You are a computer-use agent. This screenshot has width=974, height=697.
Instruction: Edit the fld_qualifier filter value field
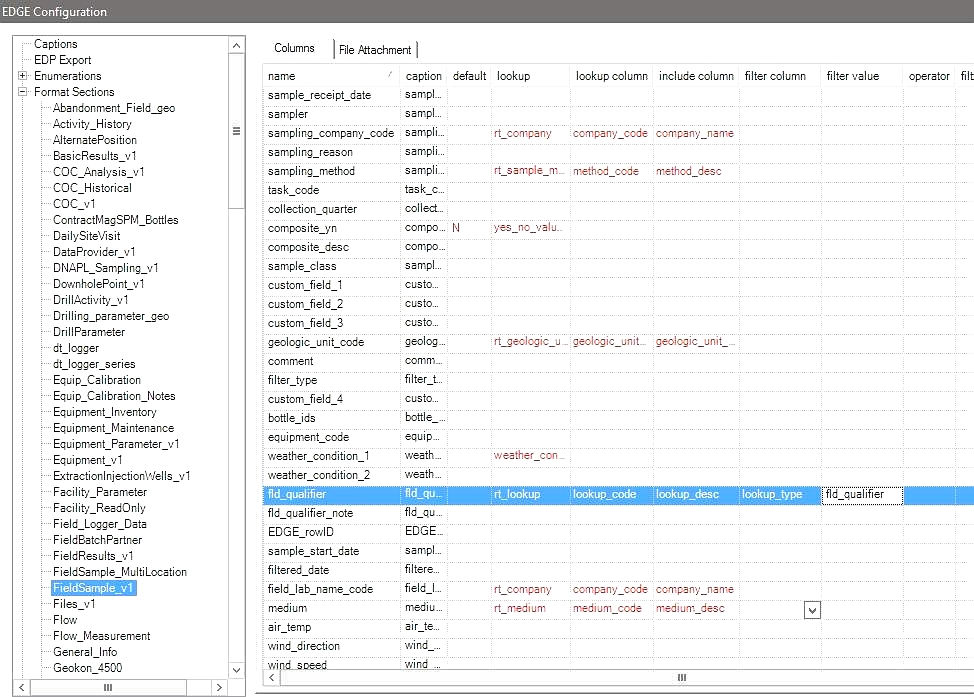point(860,494)
